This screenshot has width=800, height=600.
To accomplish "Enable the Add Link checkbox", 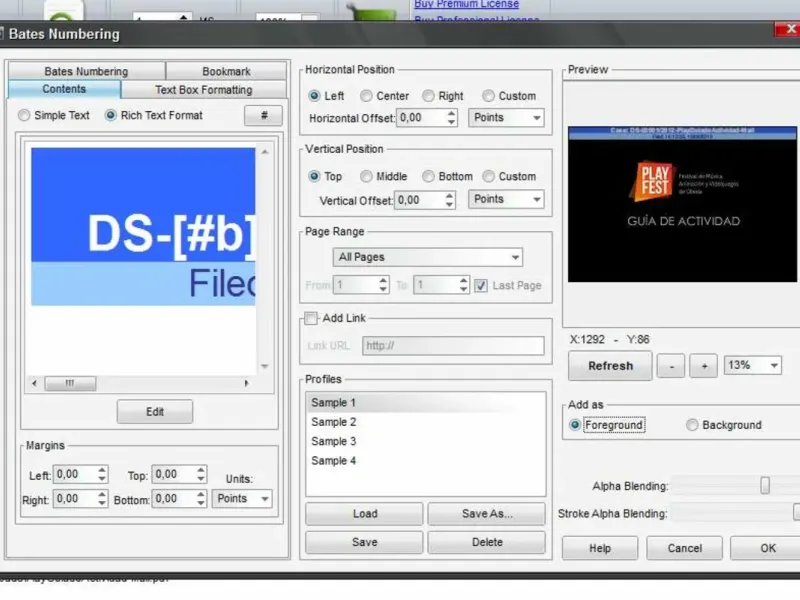I will [x=311, y=318].
